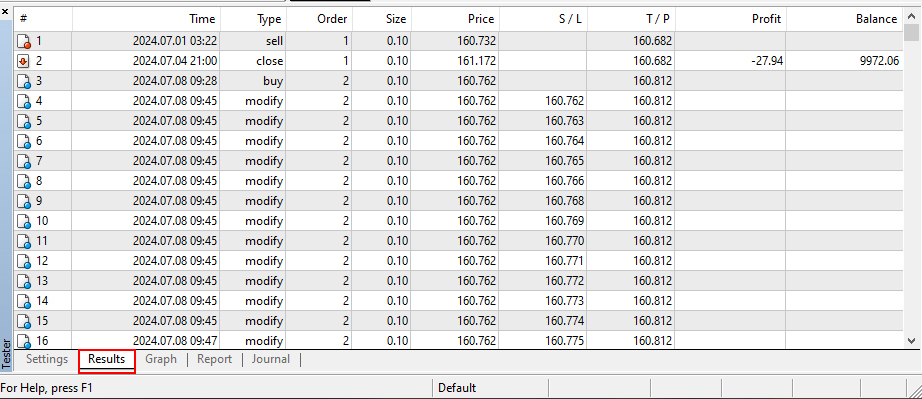Click the modify icon in row 10
The image size is (922, 399).
click(x=24, y=221)
